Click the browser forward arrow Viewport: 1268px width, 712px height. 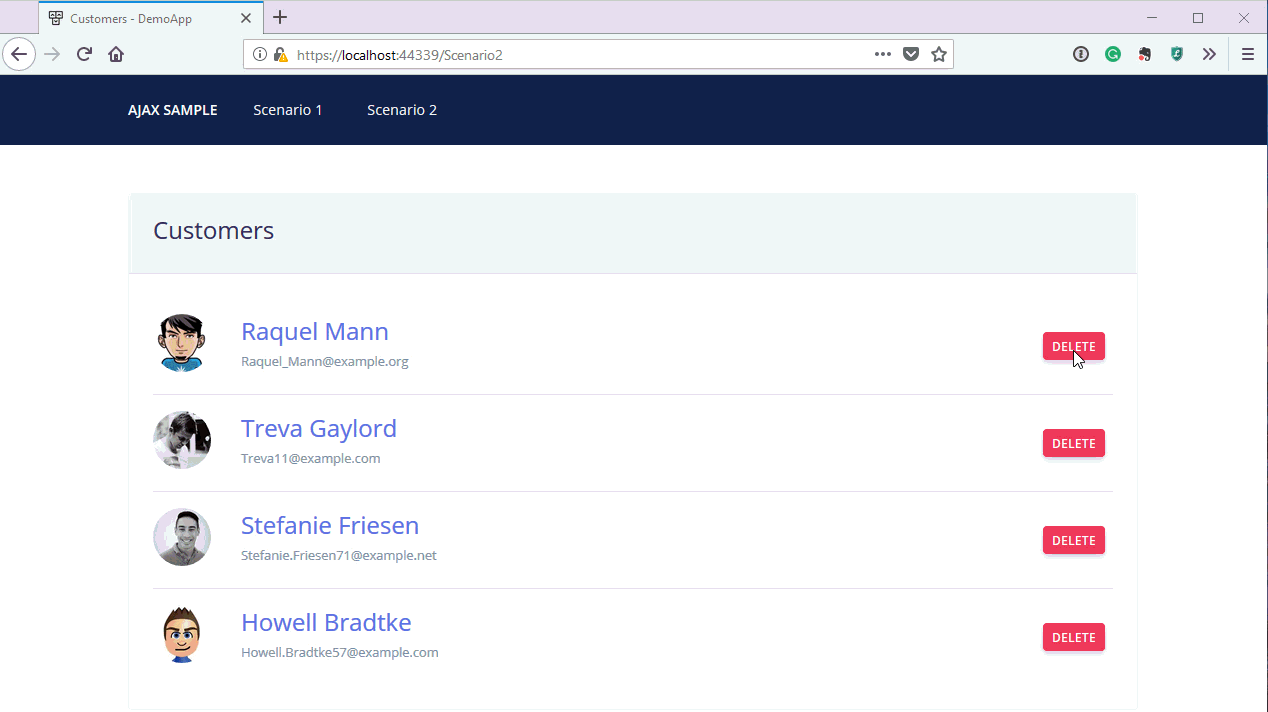(53, 54)
